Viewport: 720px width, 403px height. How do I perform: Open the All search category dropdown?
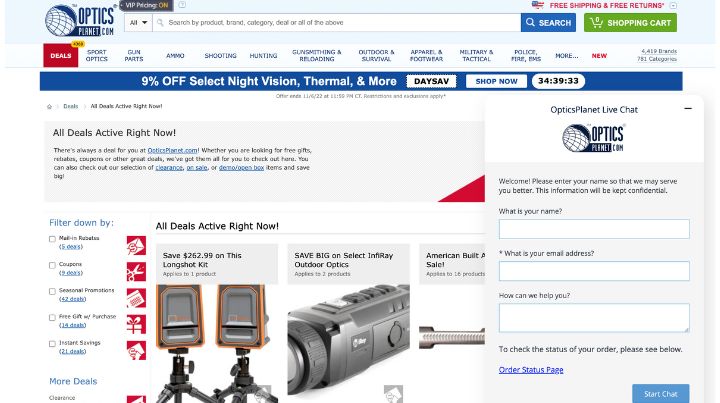click(138, 22)
